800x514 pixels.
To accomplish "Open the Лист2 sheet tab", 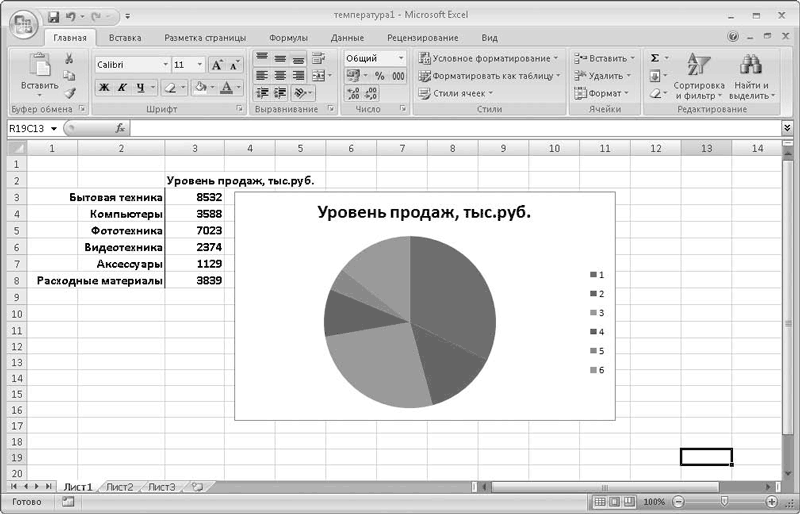I will tap(119, 487).
